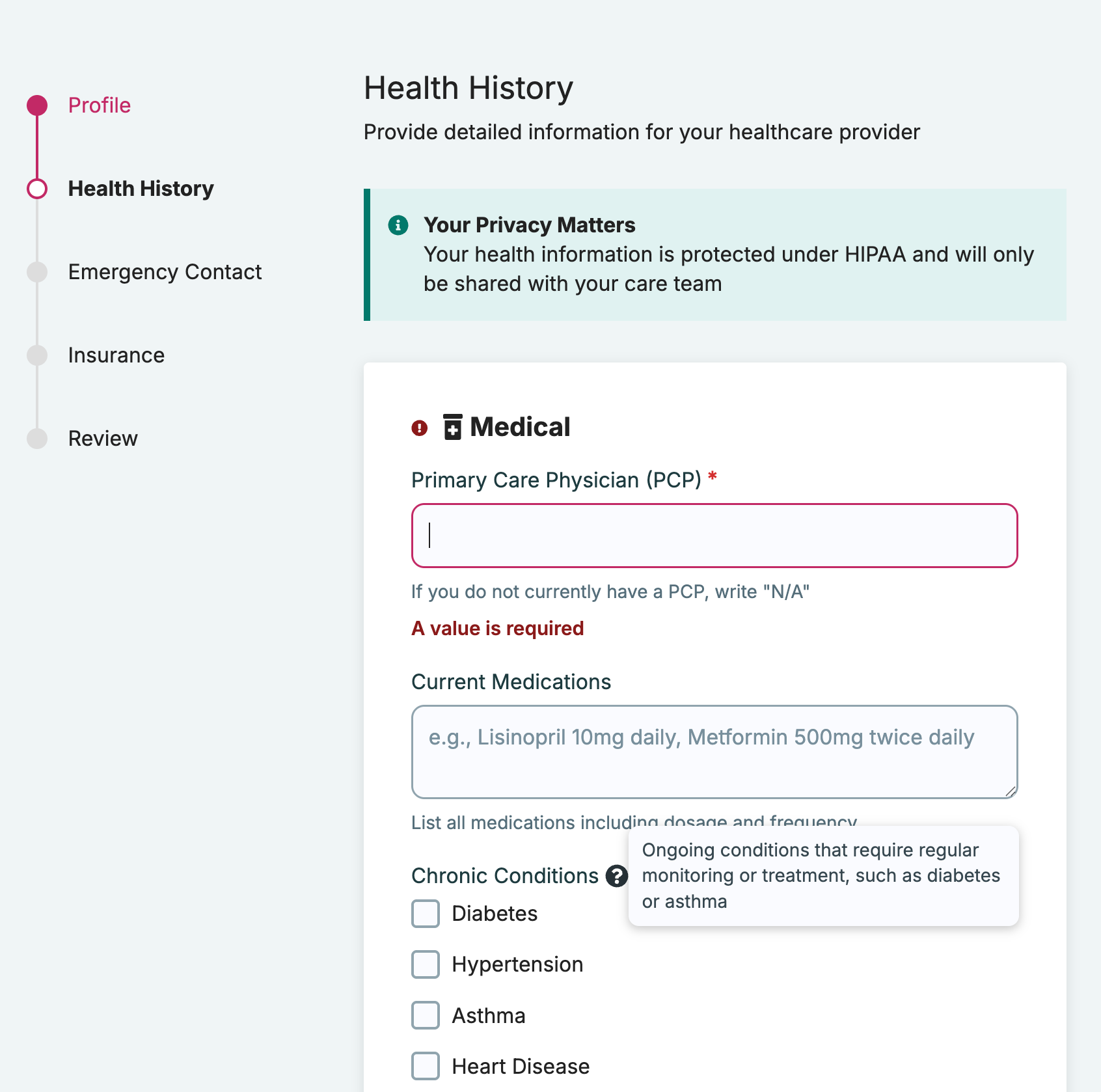1101x1092 pixels.
Task: Enable the Hypertension checkbox
Action: pyautogui.click(x=426, y=964)
